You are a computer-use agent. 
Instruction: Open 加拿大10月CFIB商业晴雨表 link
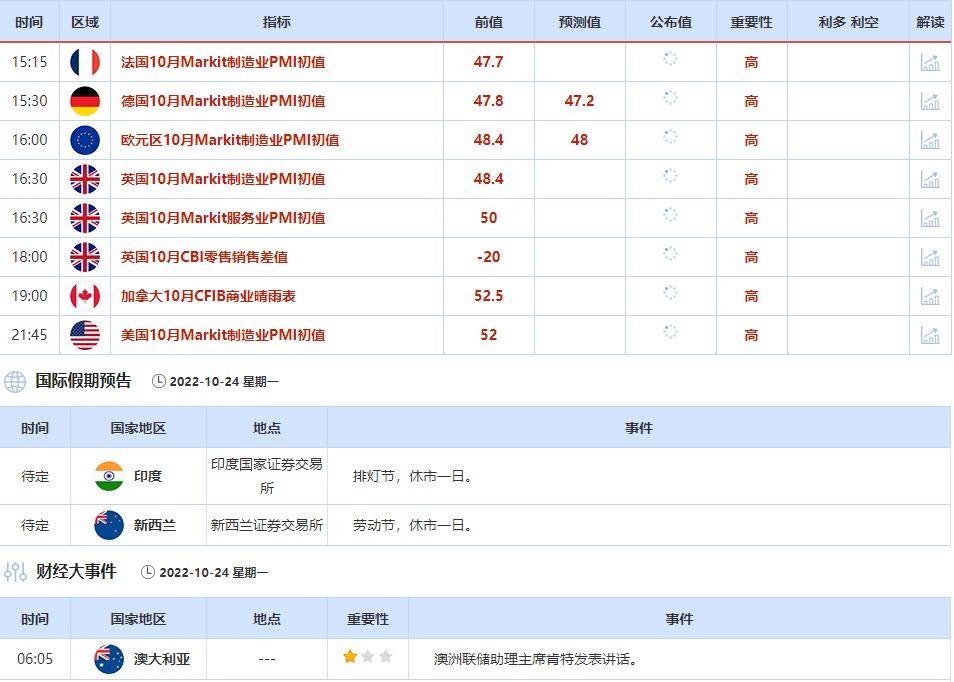208,296
